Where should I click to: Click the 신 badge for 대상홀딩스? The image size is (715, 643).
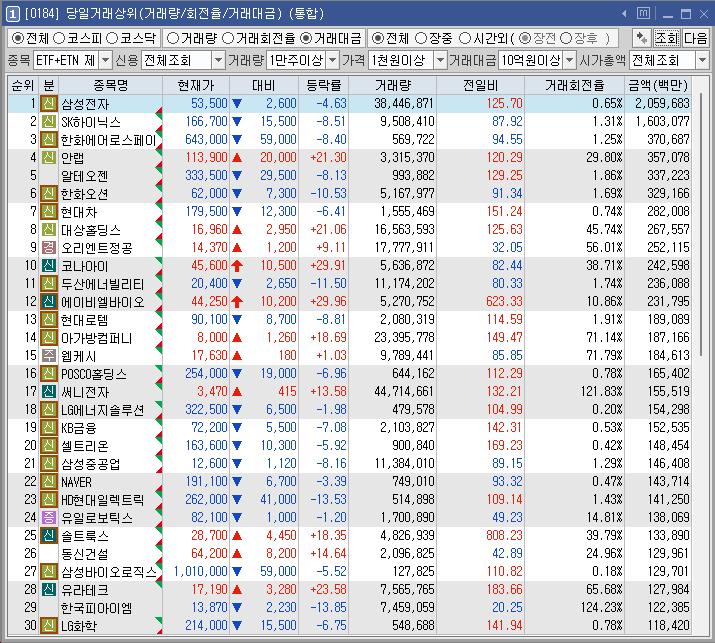pyautogui.click(x=48, y=230)
